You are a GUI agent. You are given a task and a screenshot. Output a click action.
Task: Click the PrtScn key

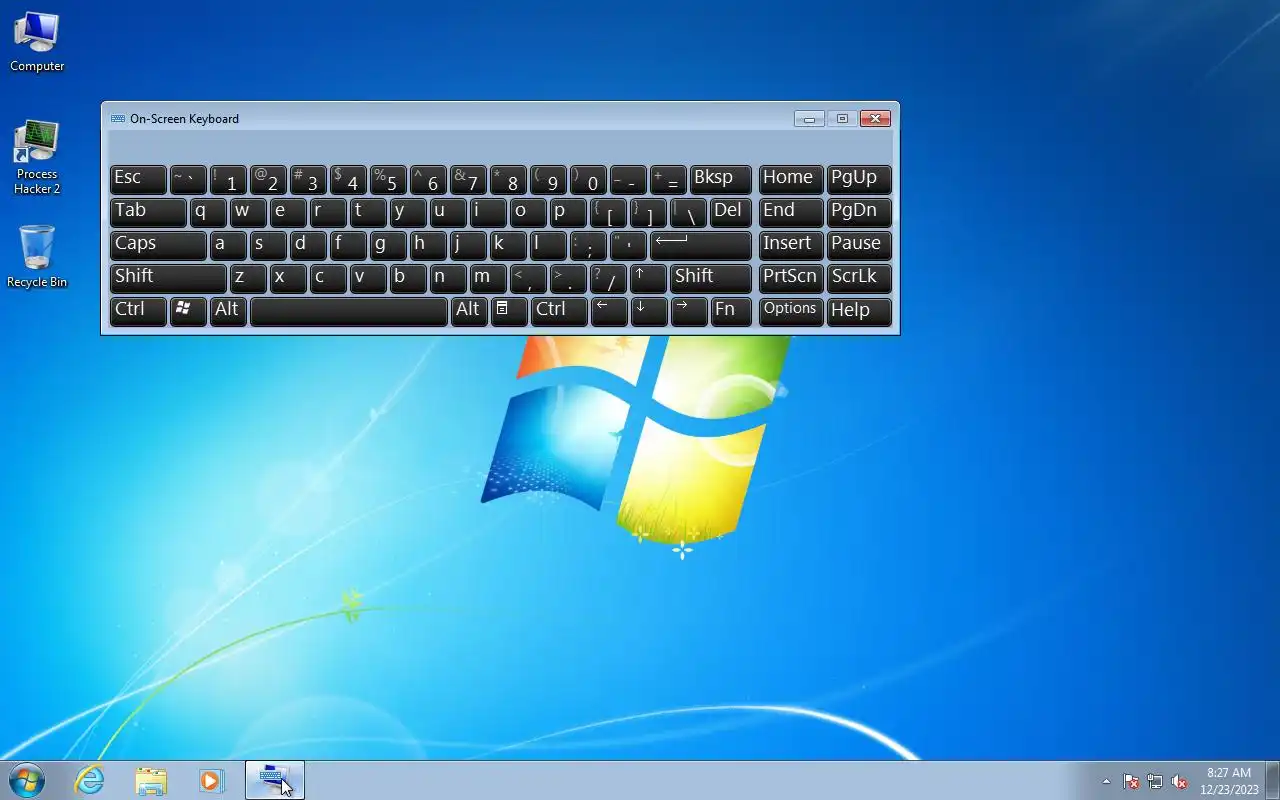pyautogui.click(x=791, y=278)
